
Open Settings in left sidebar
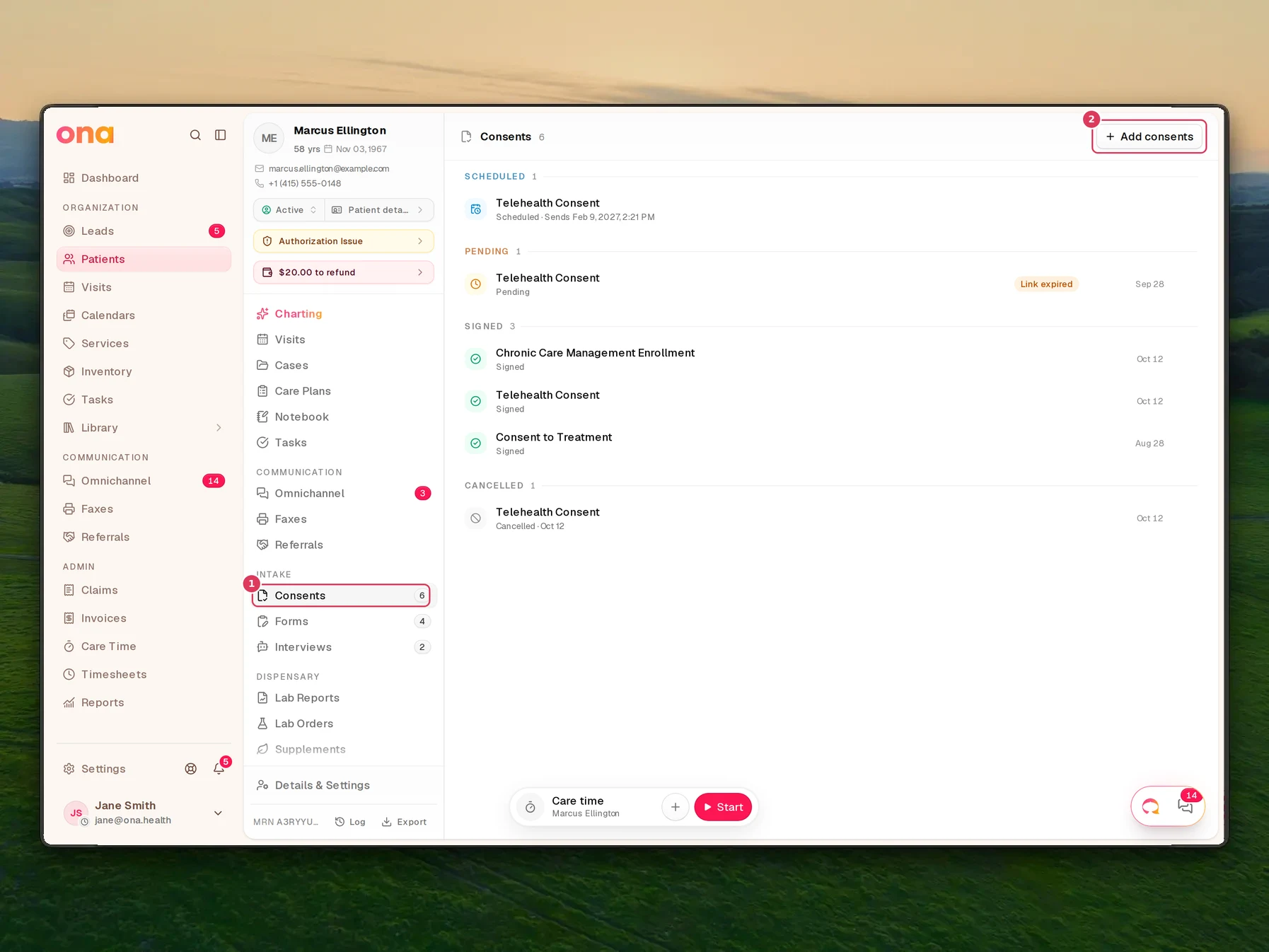click(x=103, y=769)
